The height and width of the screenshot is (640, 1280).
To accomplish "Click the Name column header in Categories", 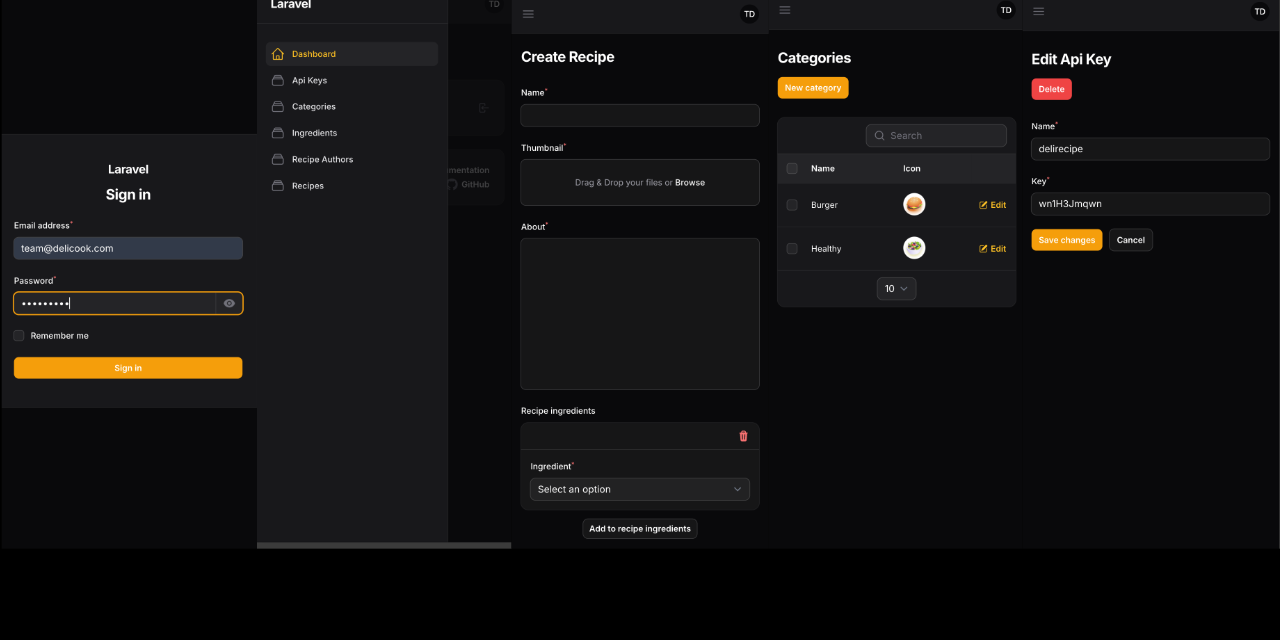I will click(x=823, y=169).
